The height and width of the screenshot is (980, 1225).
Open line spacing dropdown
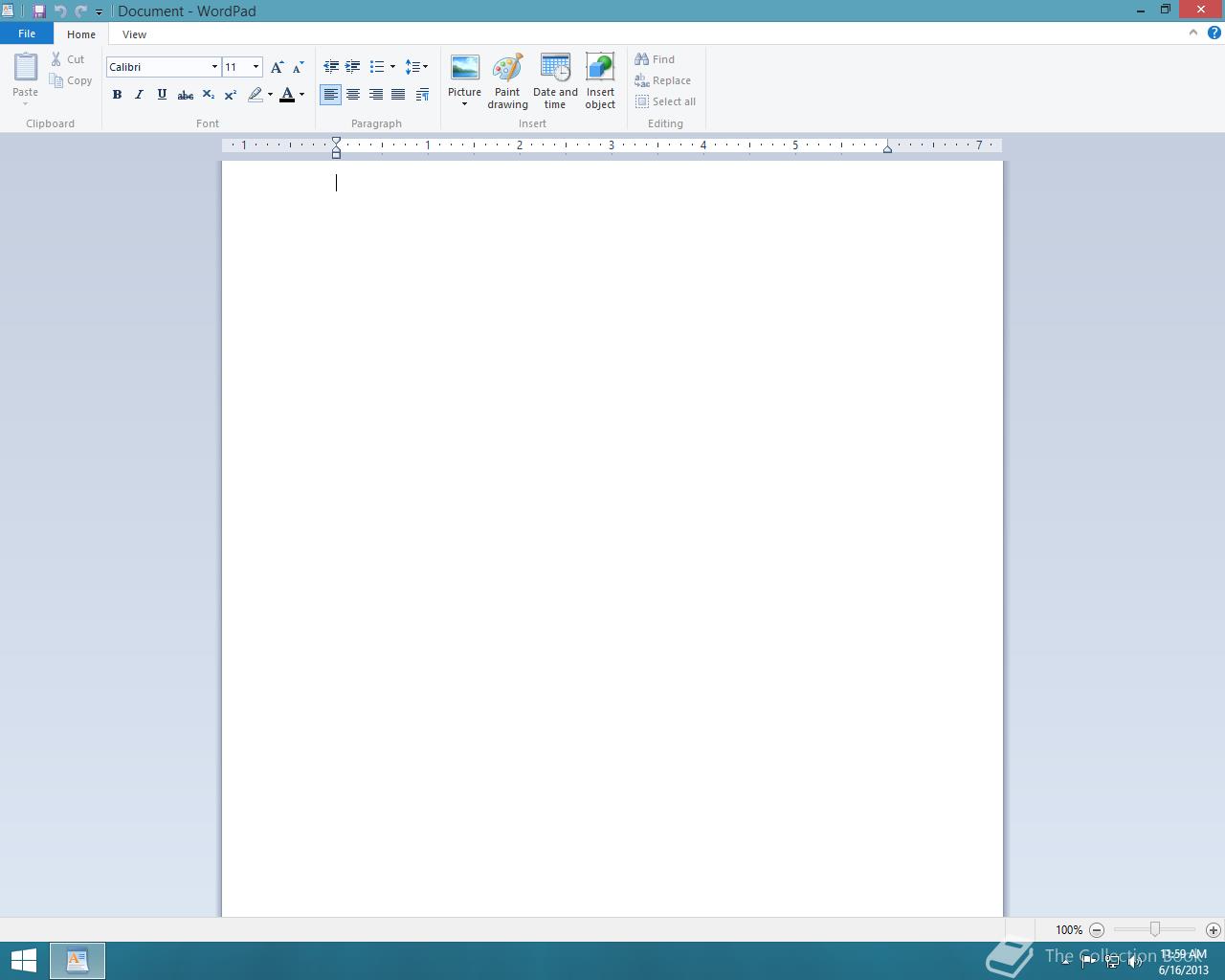(x=416, y=67)
